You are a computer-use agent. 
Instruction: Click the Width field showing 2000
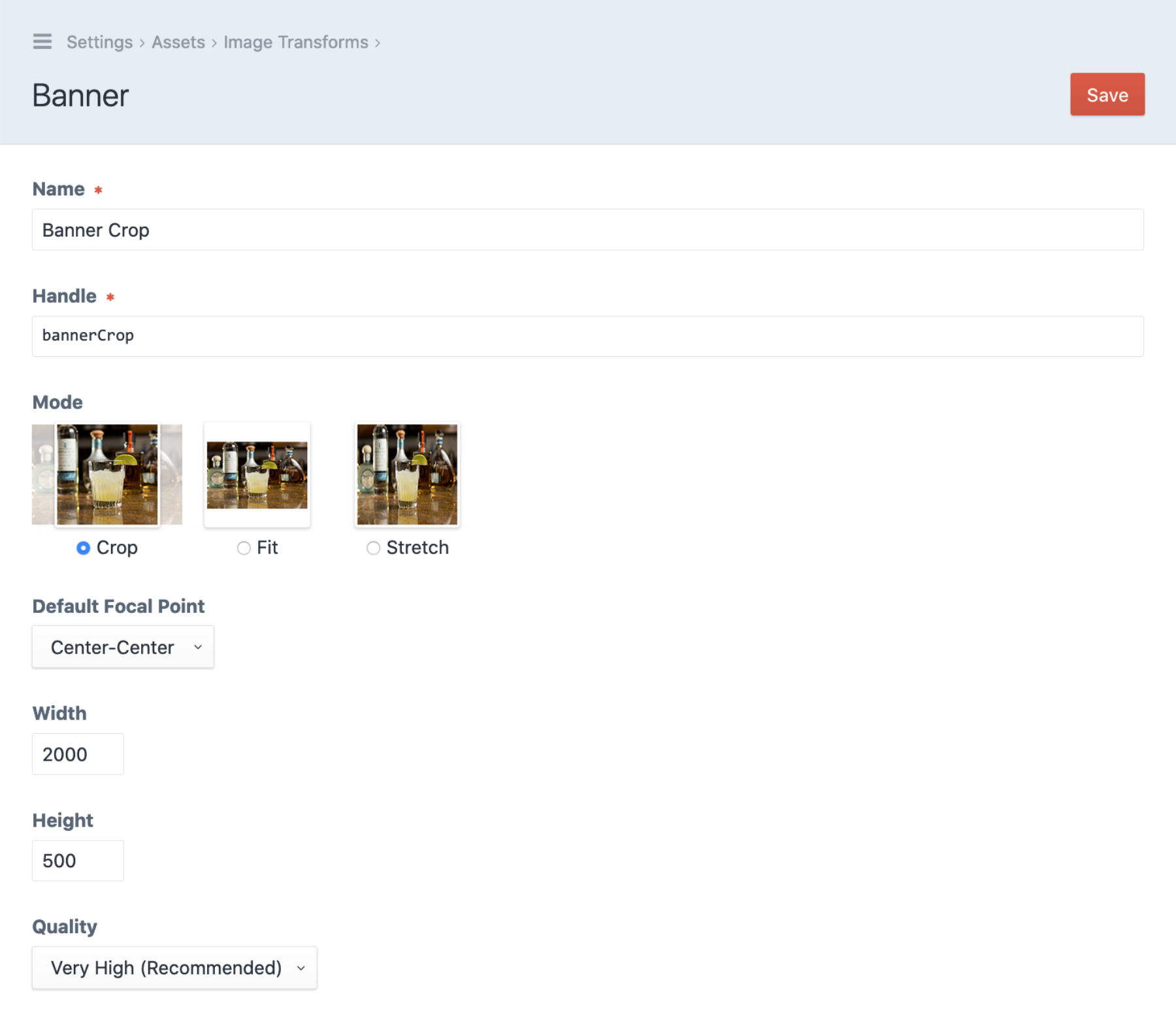pos(78,754)
